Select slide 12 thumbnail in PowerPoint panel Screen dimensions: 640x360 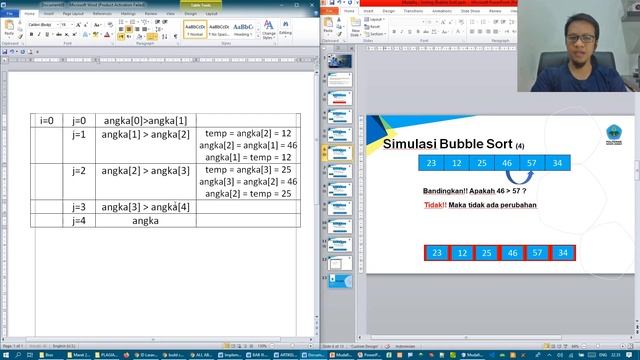click(340, 263)
